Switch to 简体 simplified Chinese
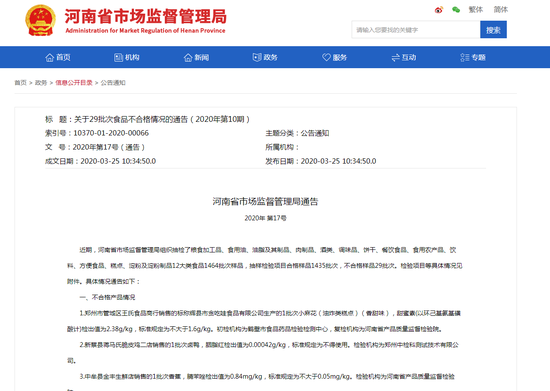This screenshot has width=550, height=391. (501, 10)
